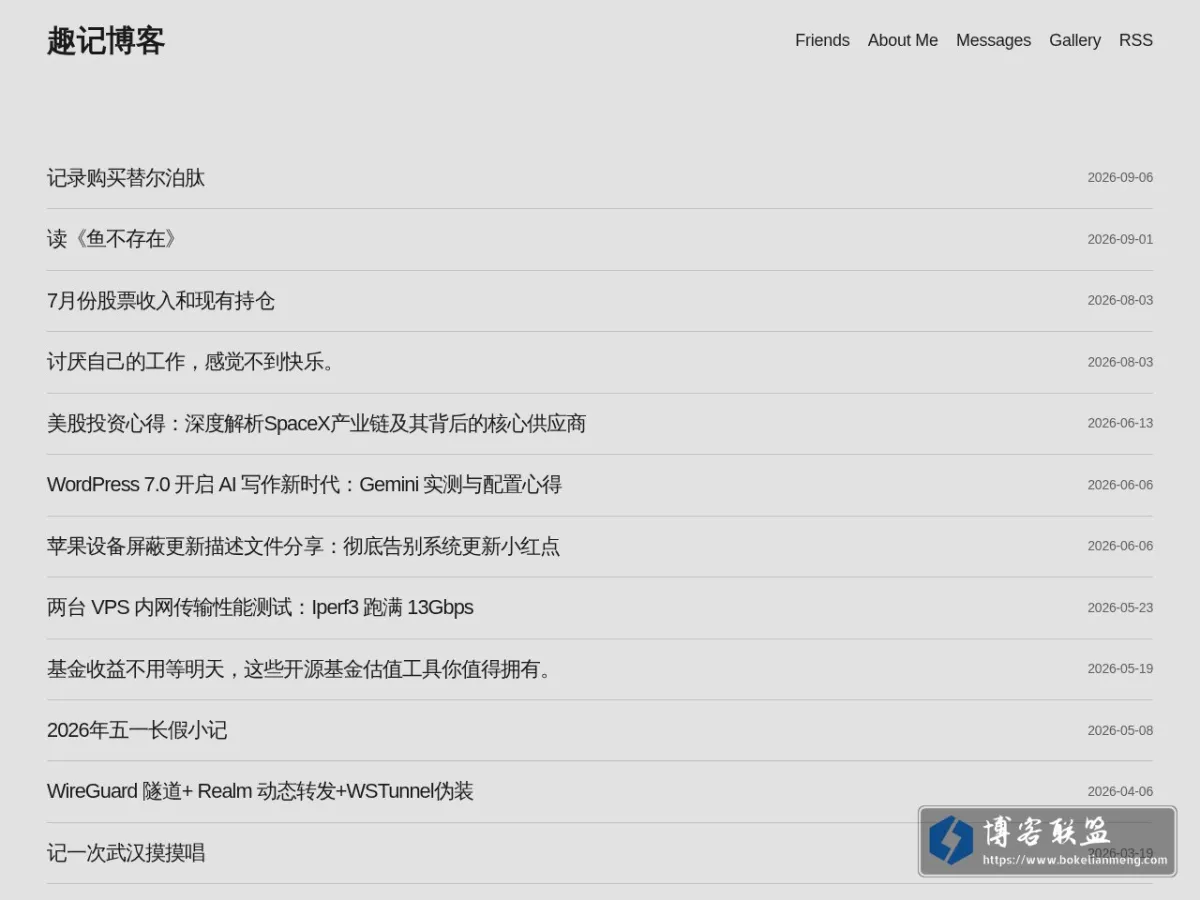Read the WordPress 7.0 Gemini post
This screenshot has width=1200, height=900.
click(304, 485)
